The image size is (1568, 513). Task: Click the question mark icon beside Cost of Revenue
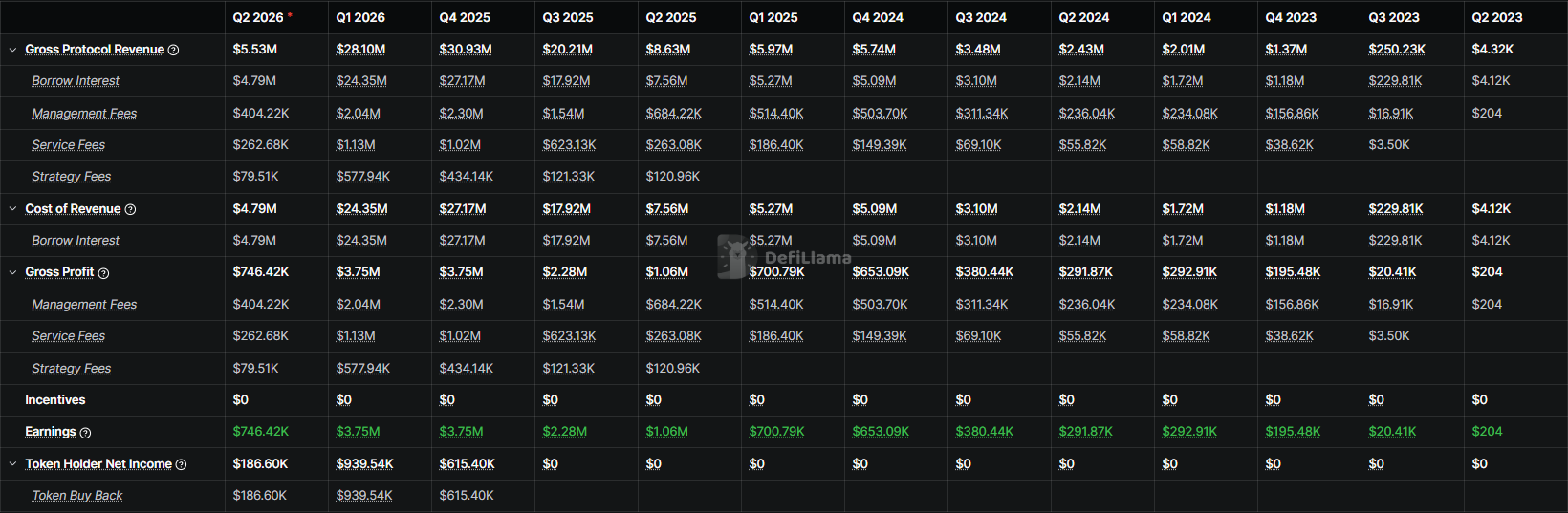(130, 209)
